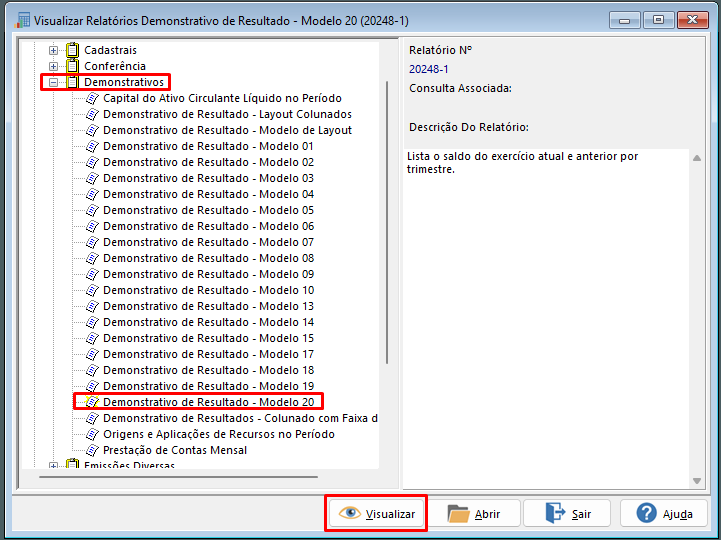This screenshot has height=540, width=721.
Task: Select Capital do Ativo Circulante Líquido no Período
Action: [223, 98]
